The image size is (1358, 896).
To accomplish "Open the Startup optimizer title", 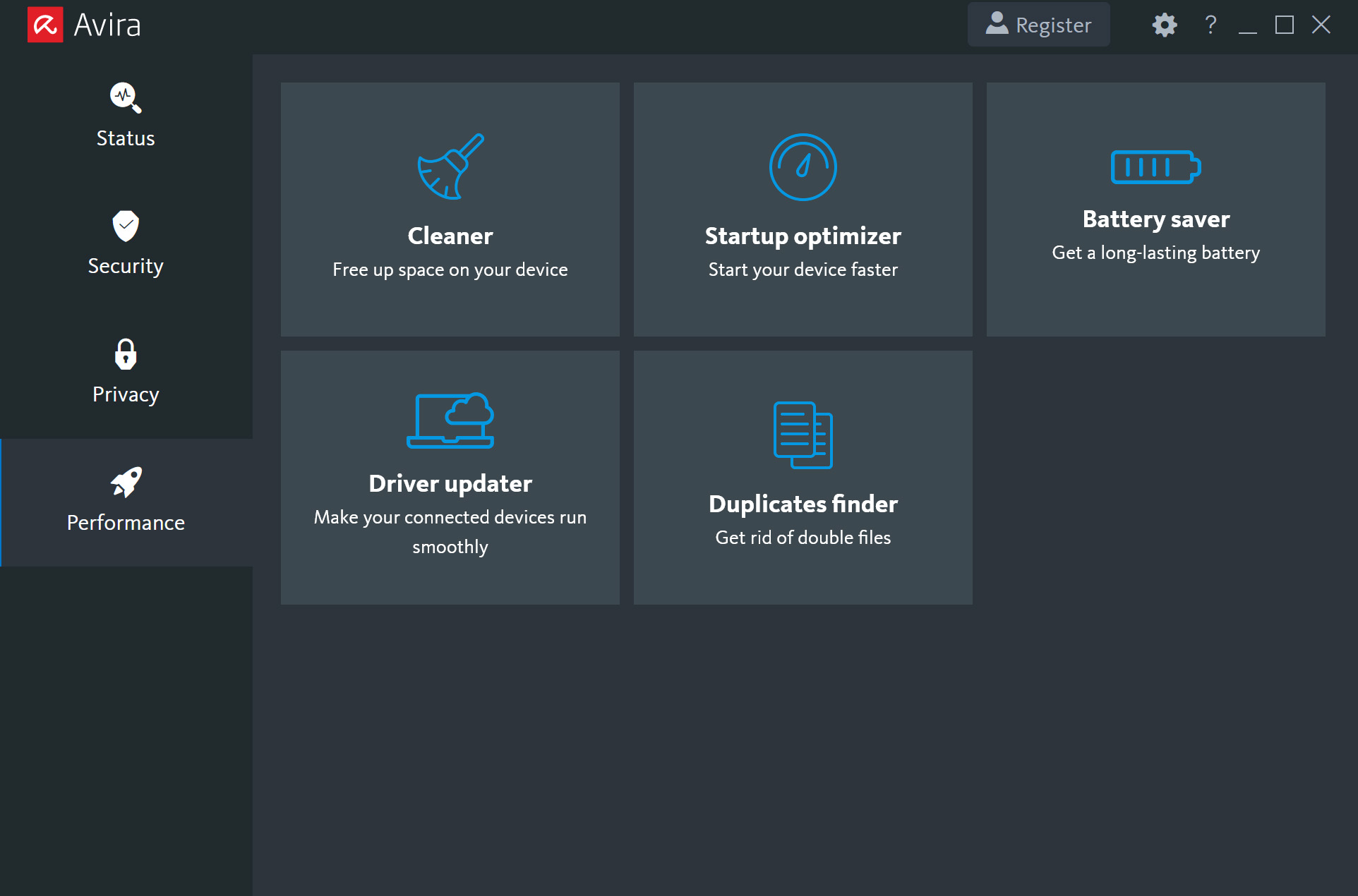I will [803, 236].
